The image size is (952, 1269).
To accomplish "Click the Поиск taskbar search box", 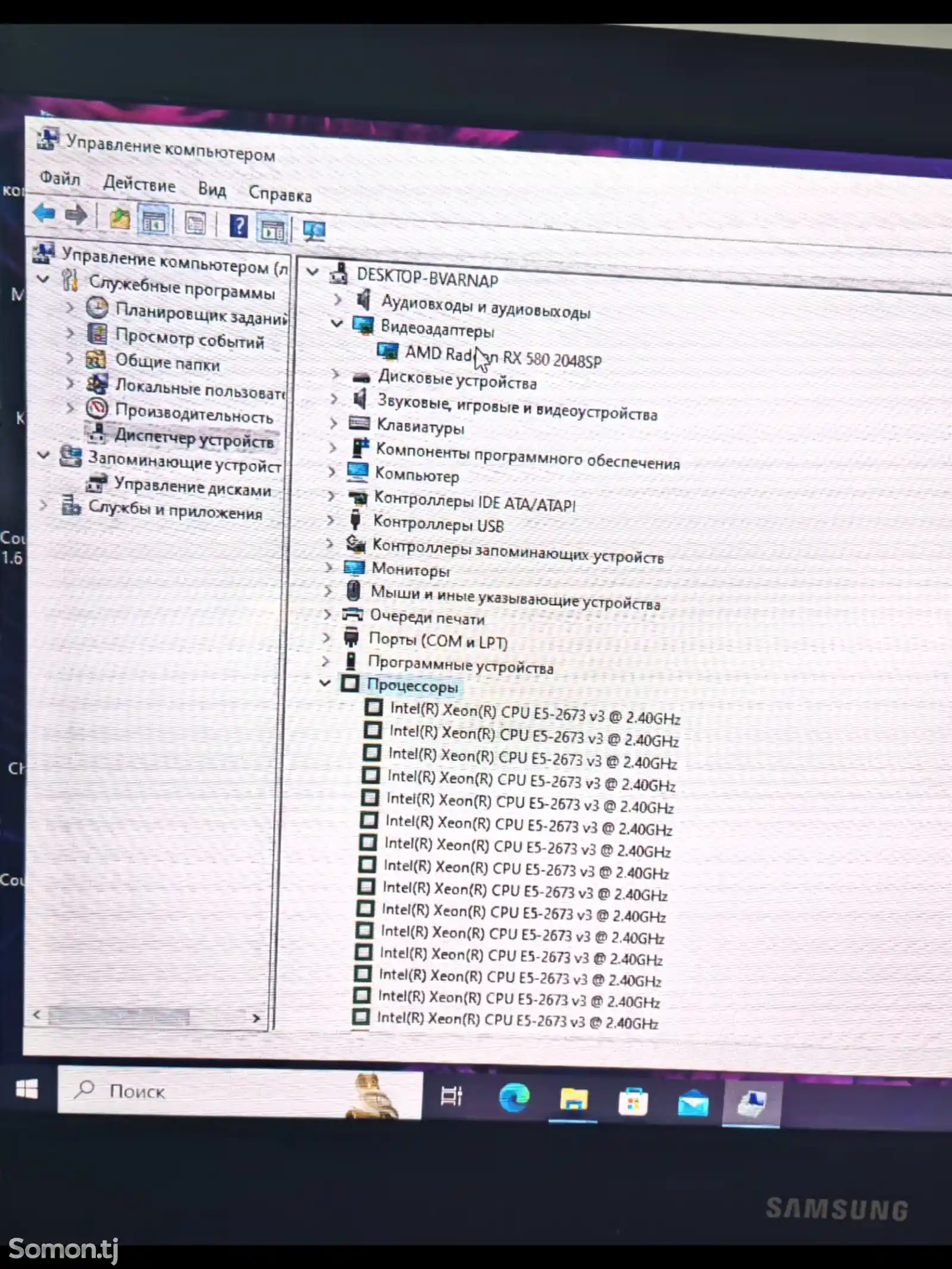I will tap(240, 1093).
